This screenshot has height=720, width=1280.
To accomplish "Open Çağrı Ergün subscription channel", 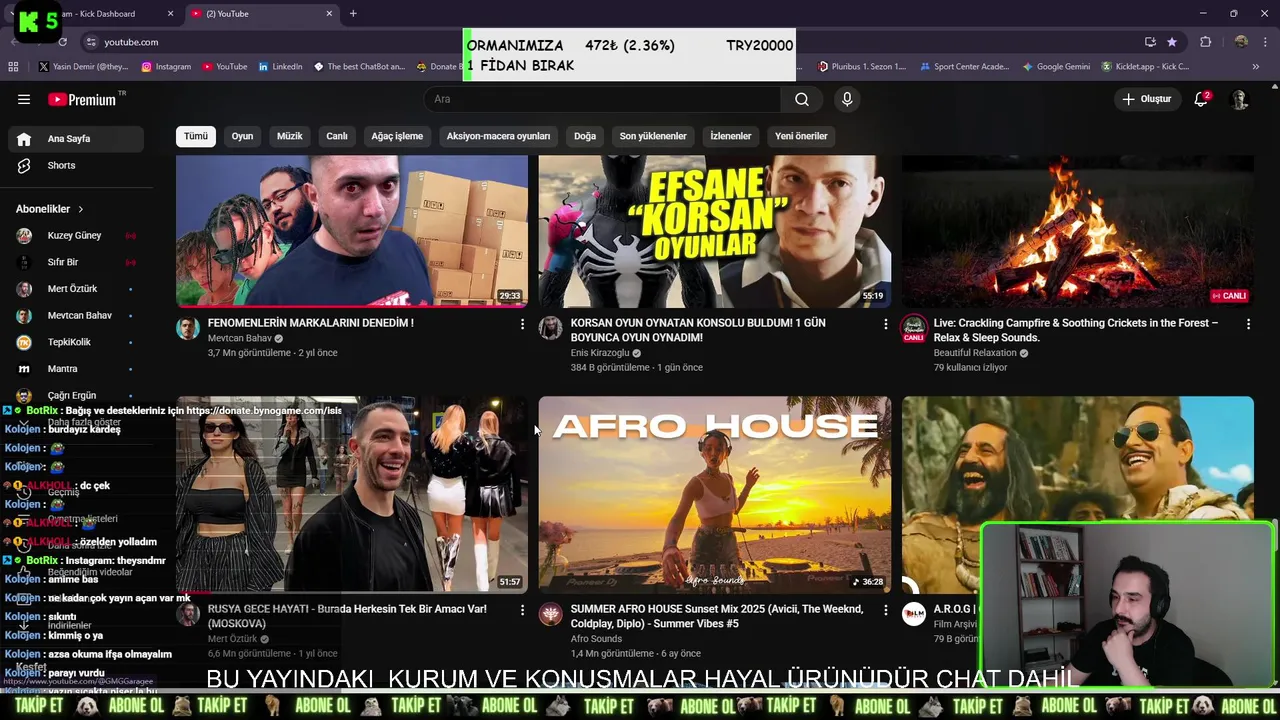I will coord(76,395).
